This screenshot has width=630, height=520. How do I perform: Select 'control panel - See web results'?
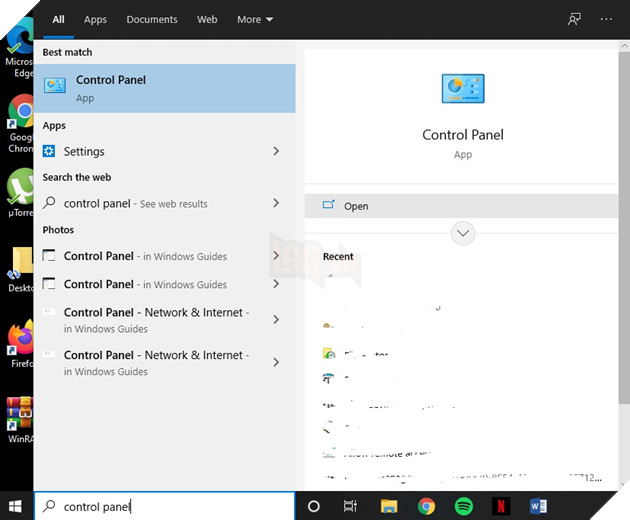pos(165,203)
